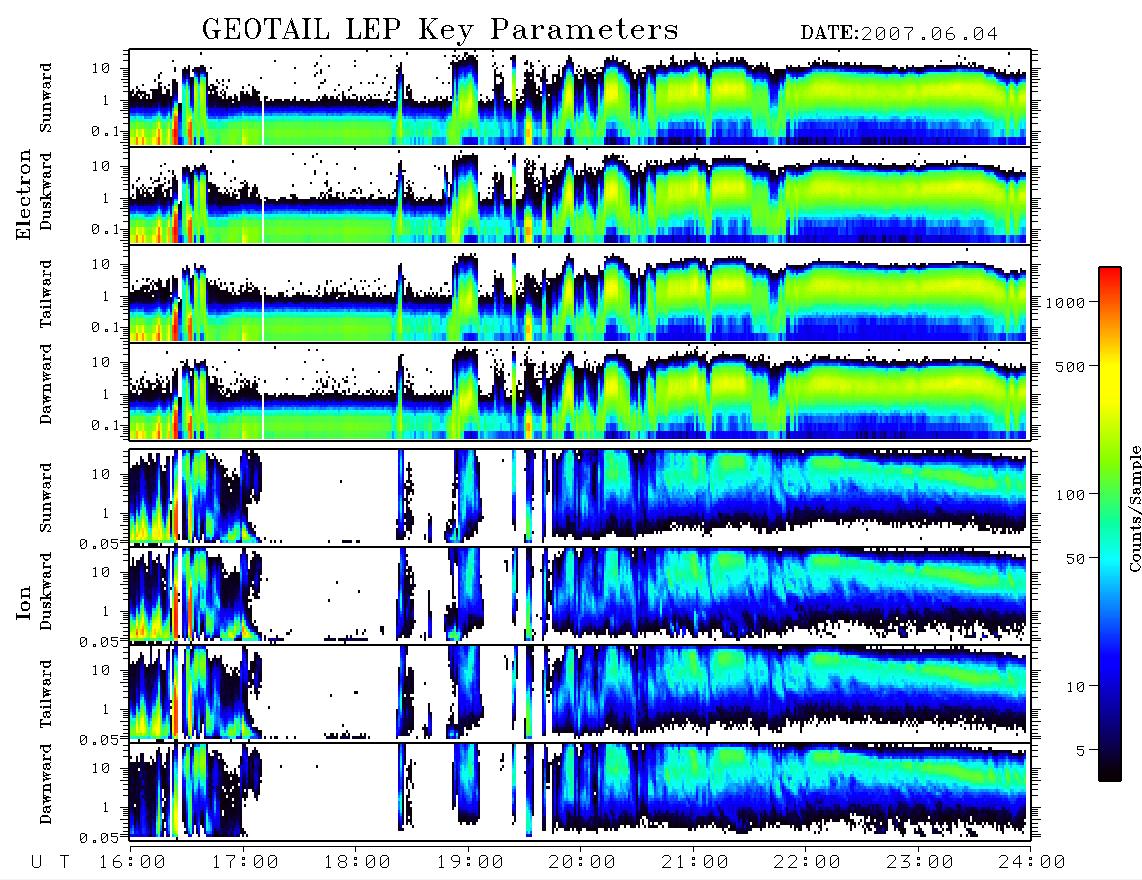Viewport: 1142px width, 880px height.
Task: Click the Electron Duskward panel label
Action: coord(46,191)
